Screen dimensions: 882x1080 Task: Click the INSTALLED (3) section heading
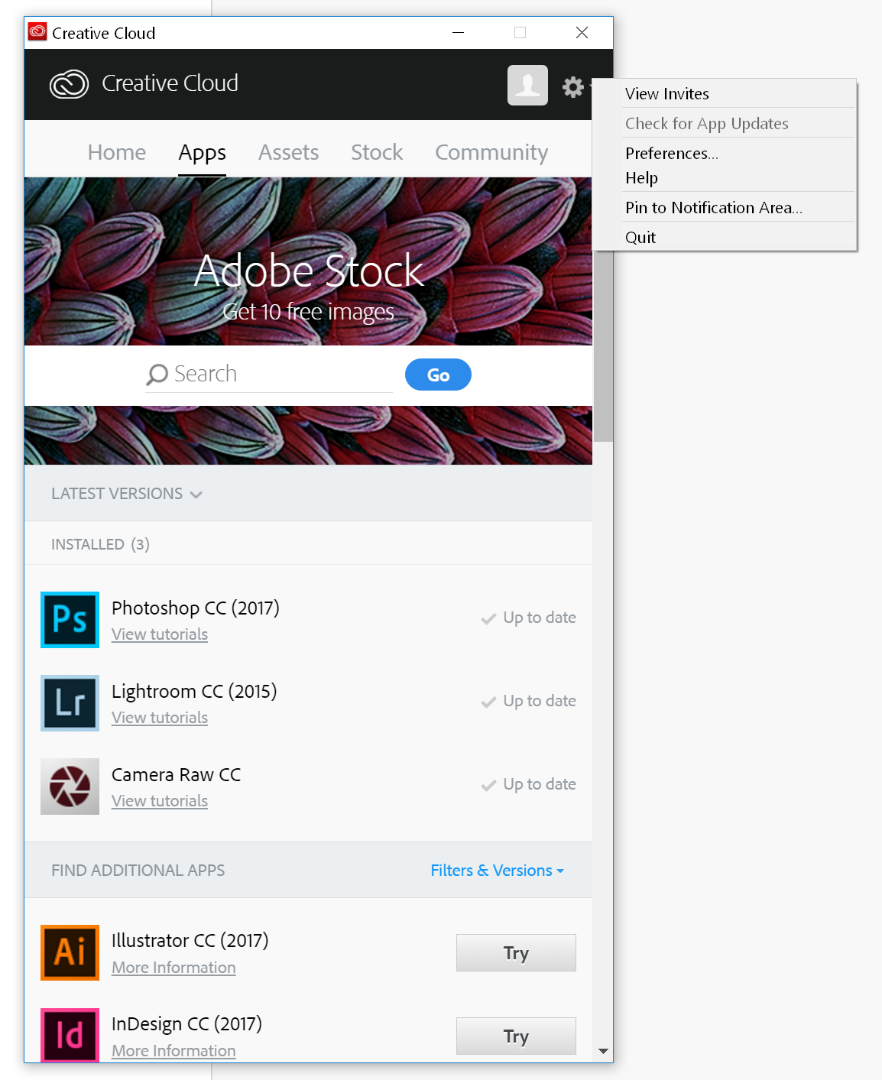(101, 544)
